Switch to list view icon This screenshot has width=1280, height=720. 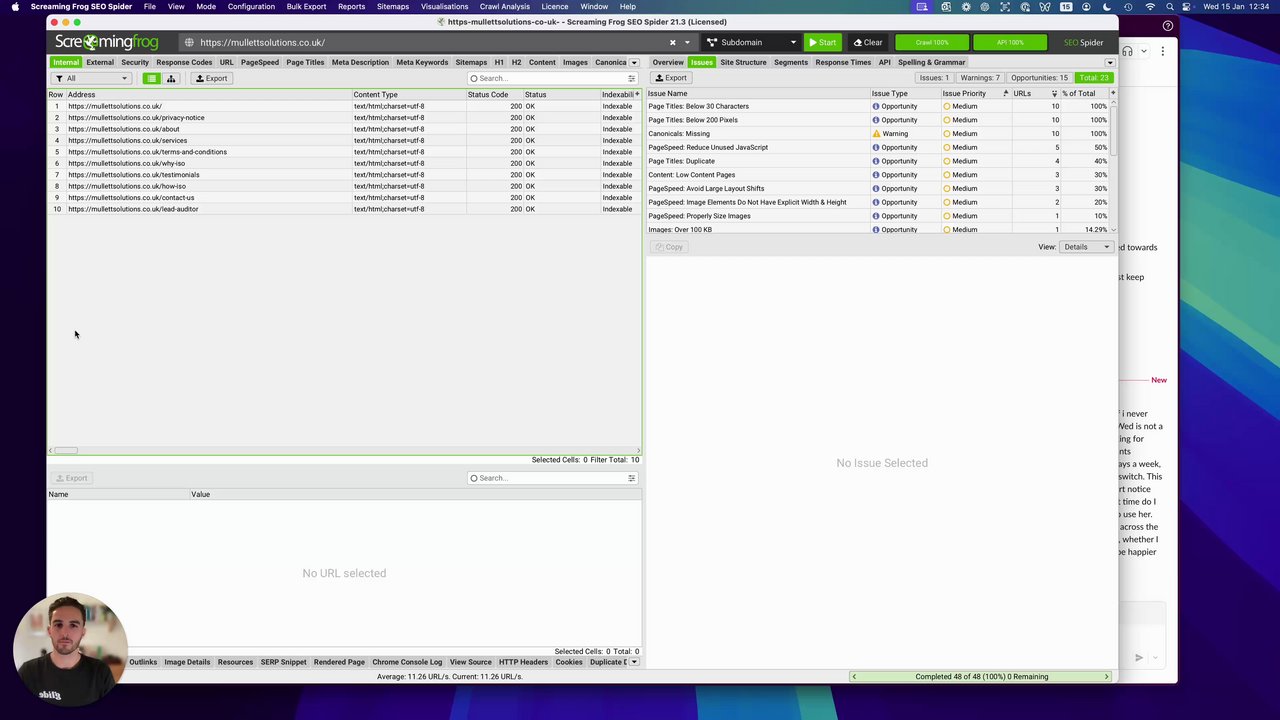click(x=151, y=78)
